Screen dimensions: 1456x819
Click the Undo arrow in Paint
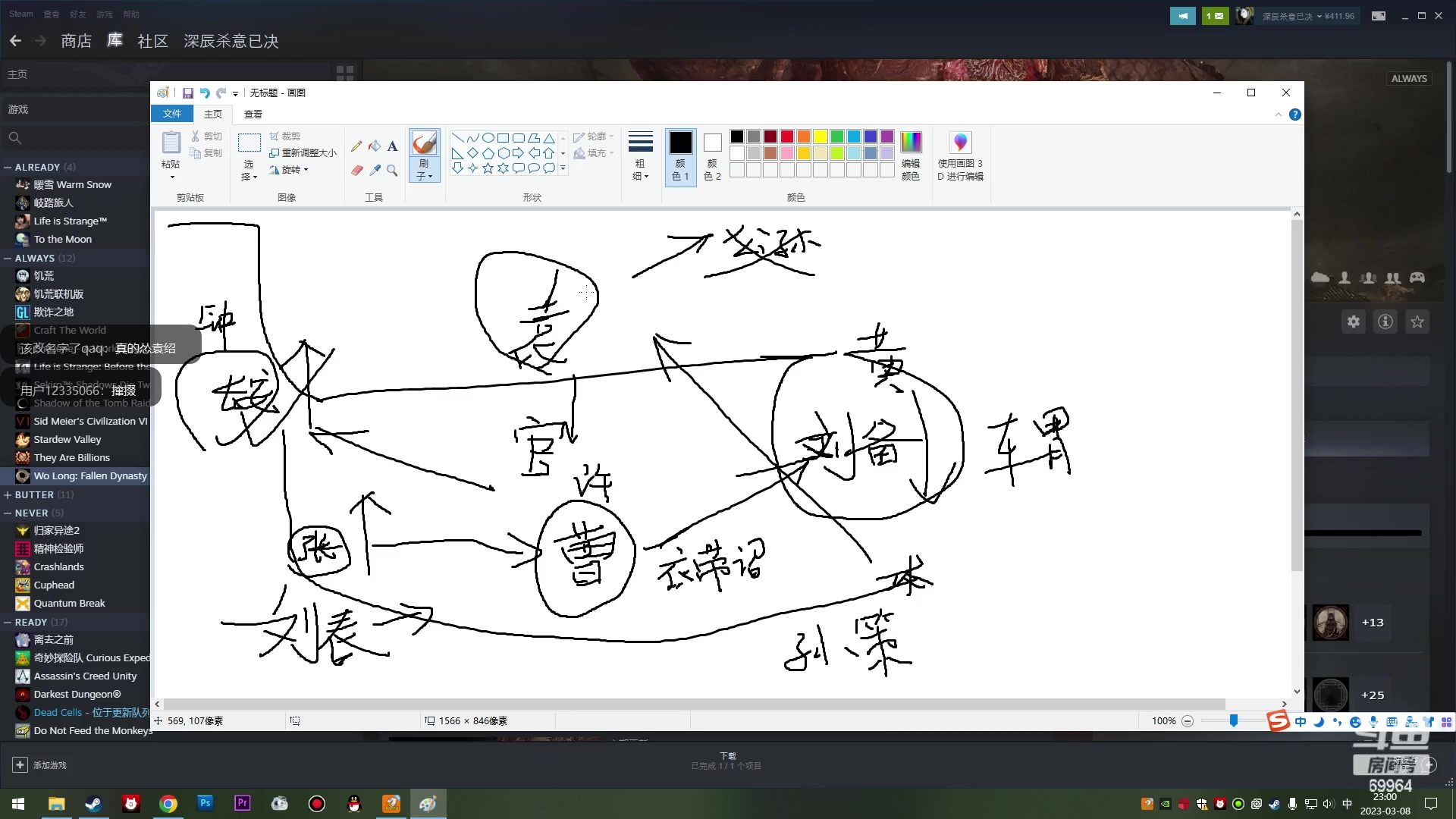(204, 93)
